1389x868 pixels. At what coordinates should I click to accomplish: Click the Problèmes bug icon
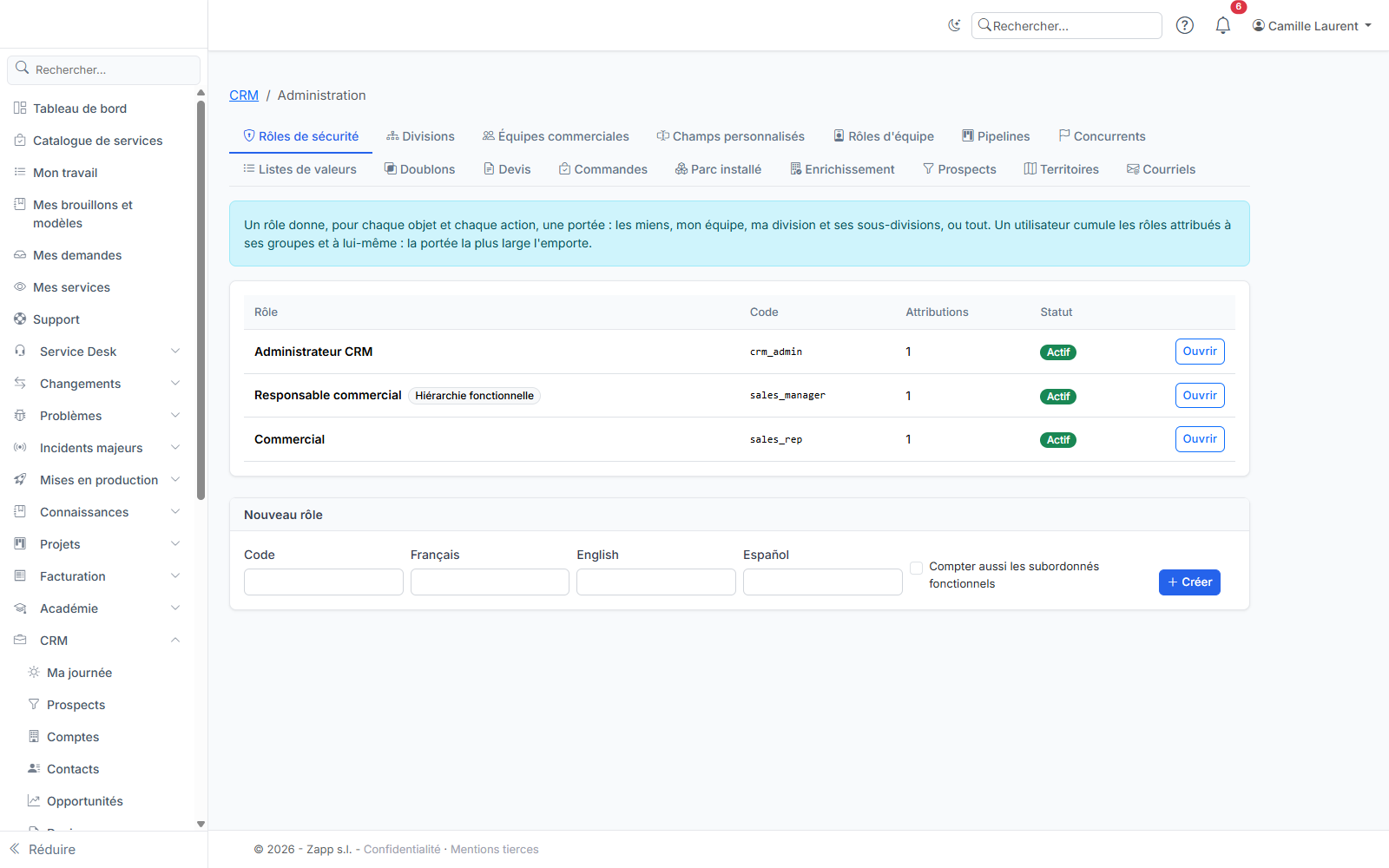(x=20, y=415)
